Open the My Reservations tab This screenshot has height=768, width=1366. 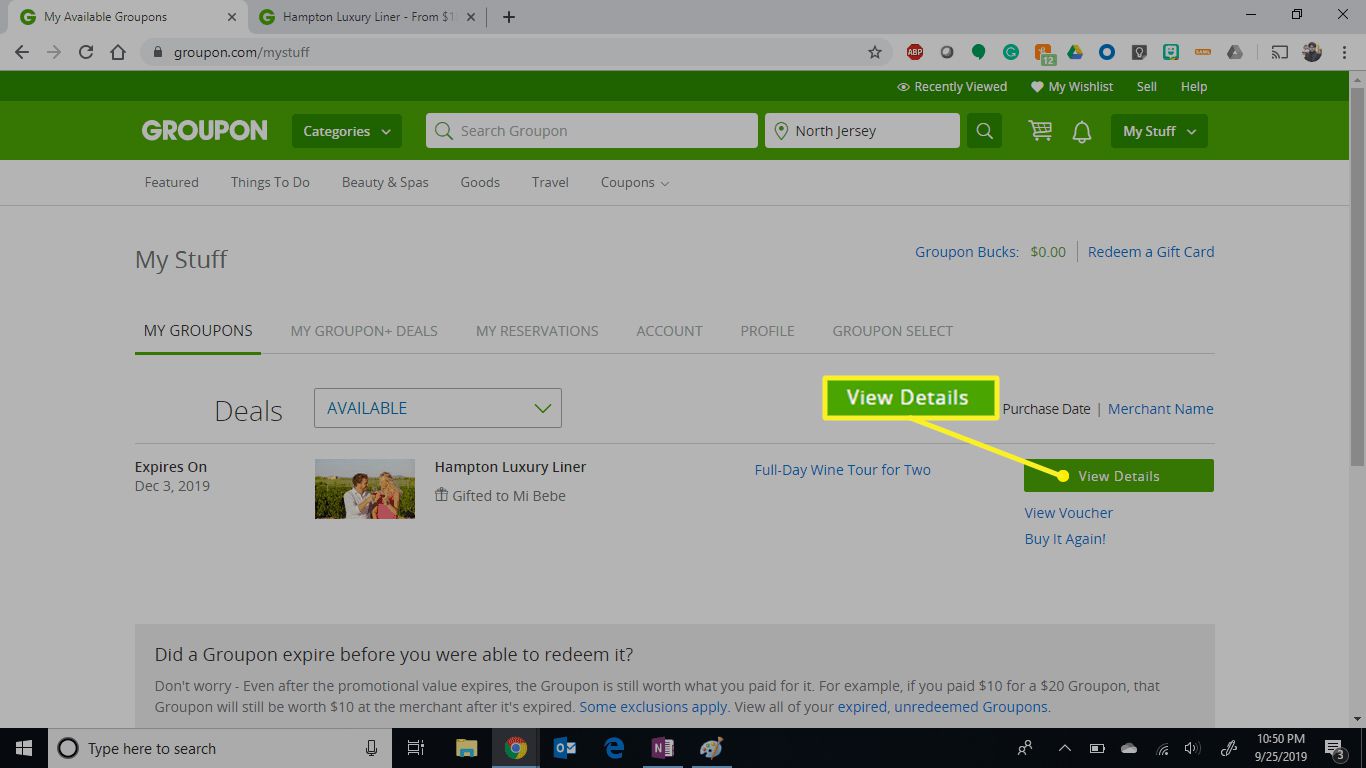(x=537, y=331)
